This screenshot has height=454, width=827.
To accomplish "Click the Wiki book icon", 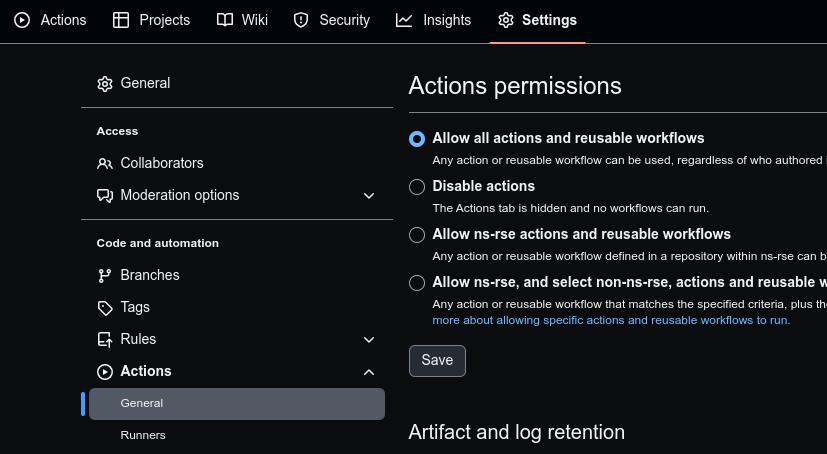I will pos(225,20).
